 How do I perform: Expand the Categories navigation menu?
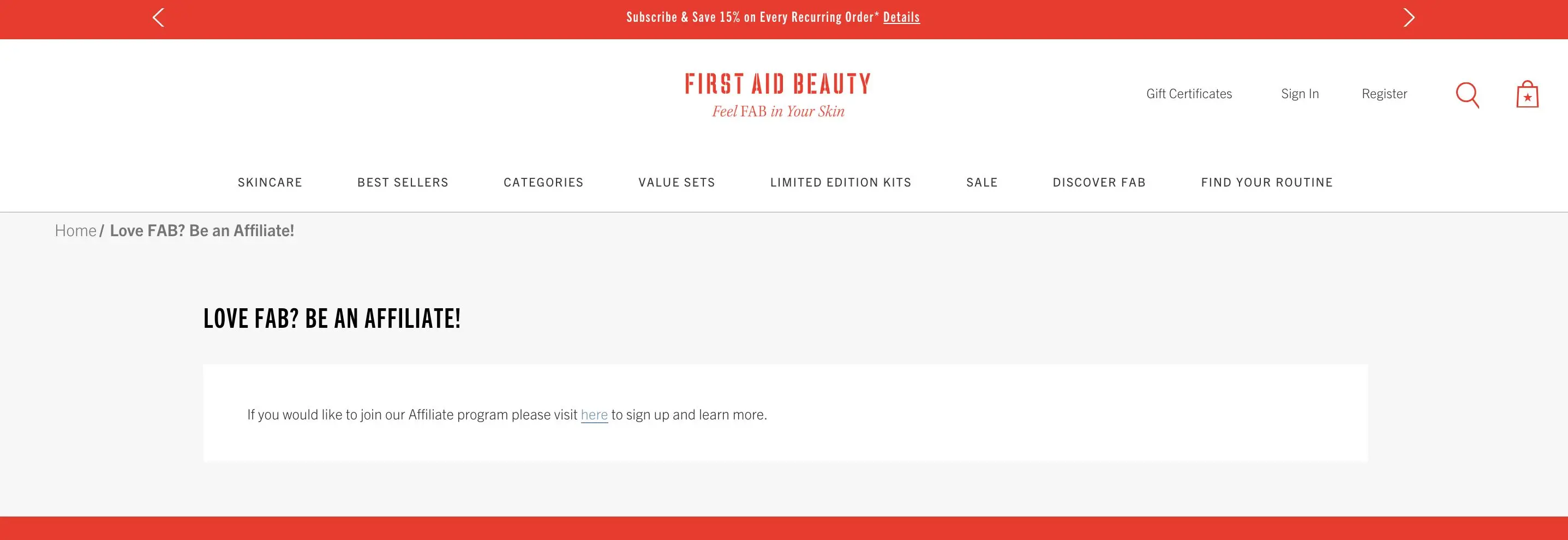tap(543, 183)
